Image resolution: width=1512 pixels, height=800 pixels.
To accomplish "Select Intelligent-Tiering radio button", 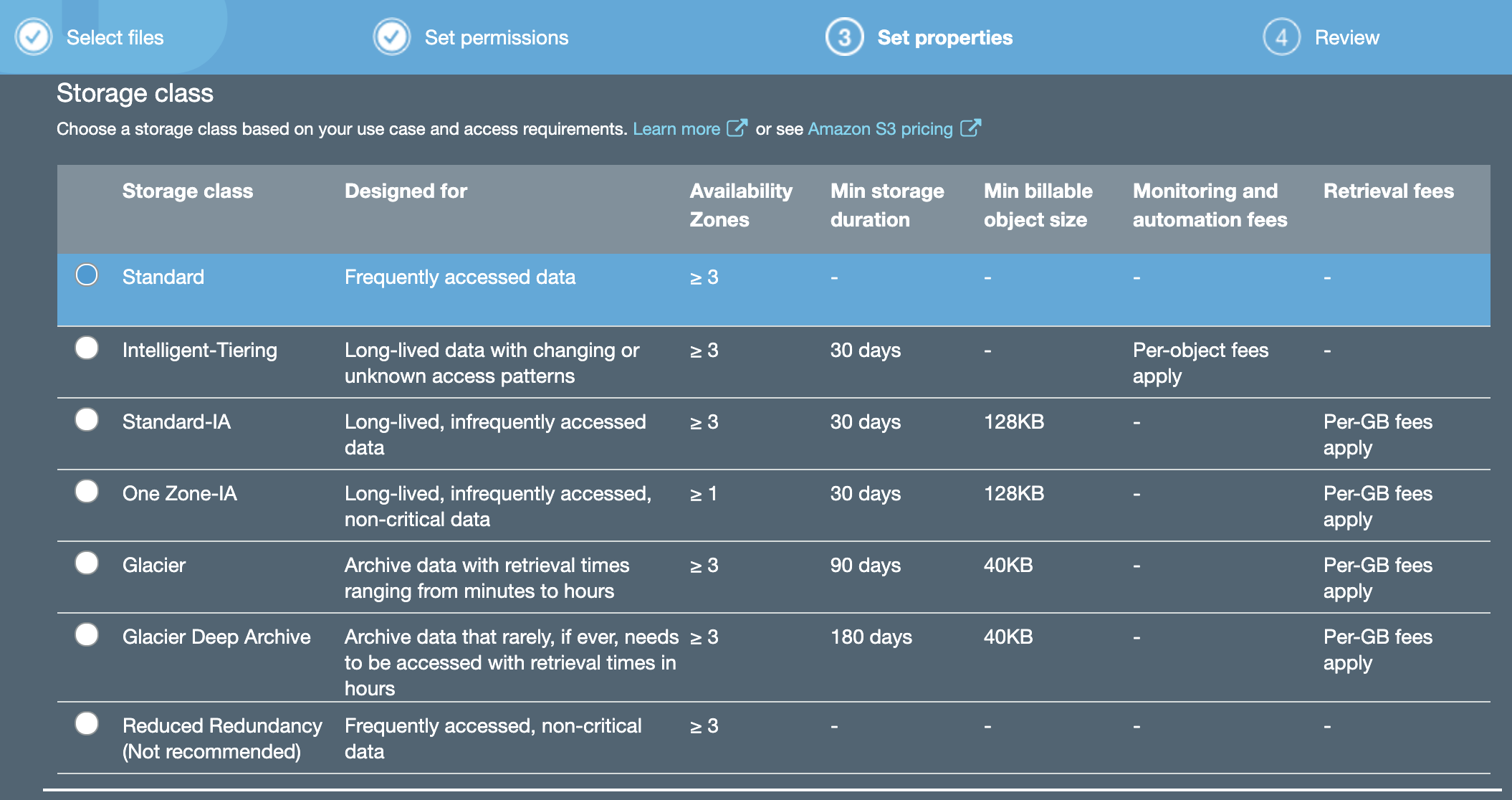I will click(x=87, y=348).
